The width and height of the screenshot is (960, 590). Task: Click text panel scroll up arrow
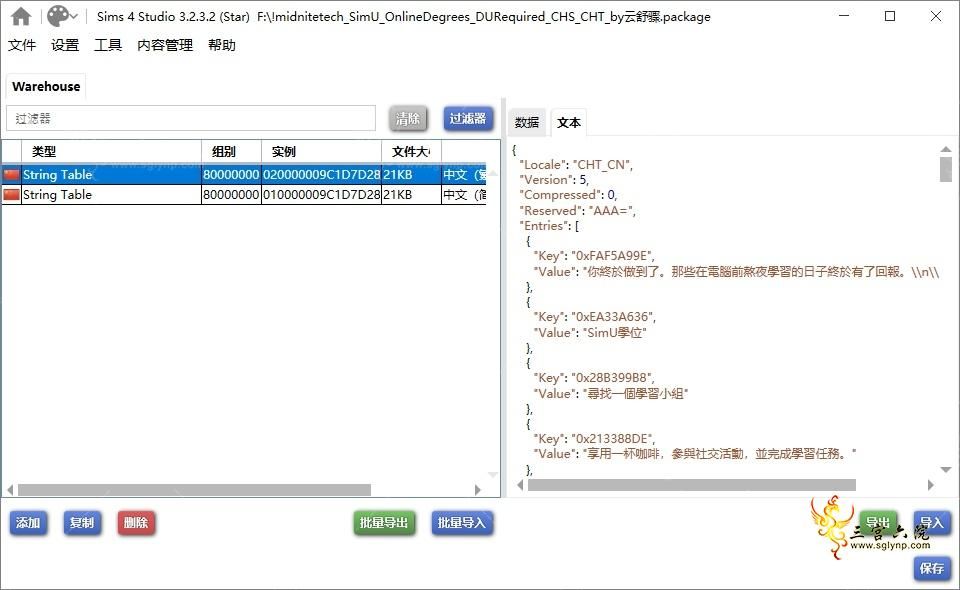tap(946, 149)
